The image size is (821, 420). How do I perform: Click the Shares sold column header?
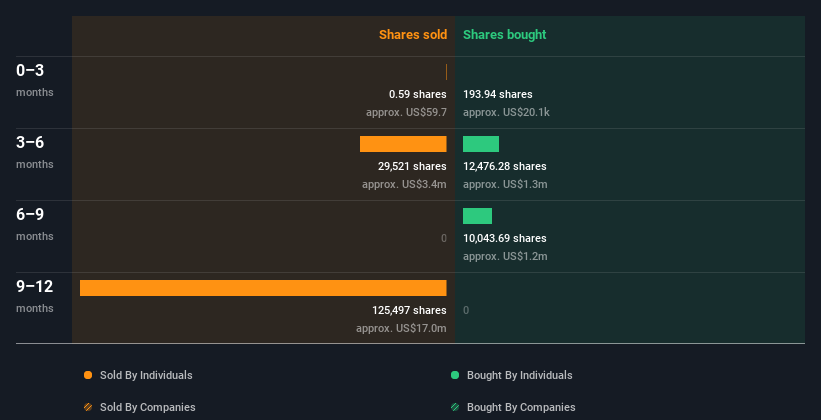tap(413, 35)
